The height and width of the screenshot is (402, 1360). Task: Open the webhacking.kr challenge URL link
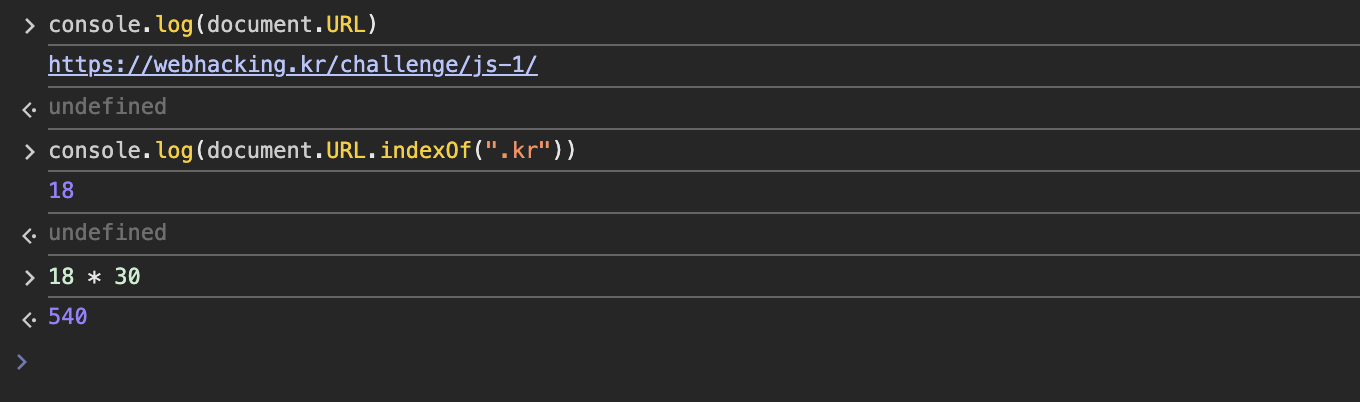[x=293, y=65]
